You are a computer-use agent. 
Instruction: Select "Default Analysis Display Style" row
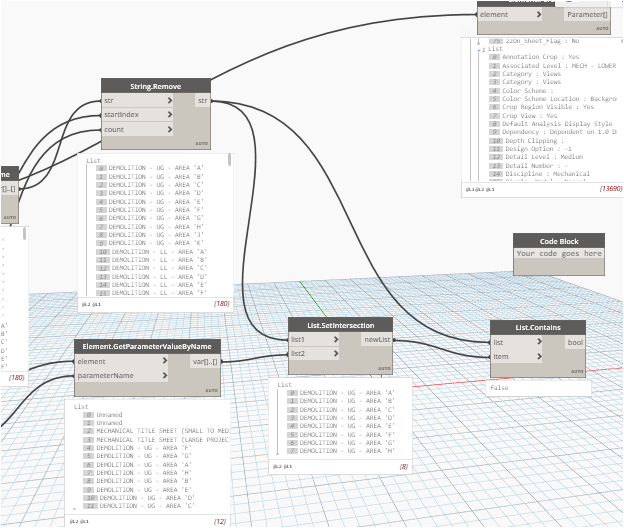(x=551, y=124)
